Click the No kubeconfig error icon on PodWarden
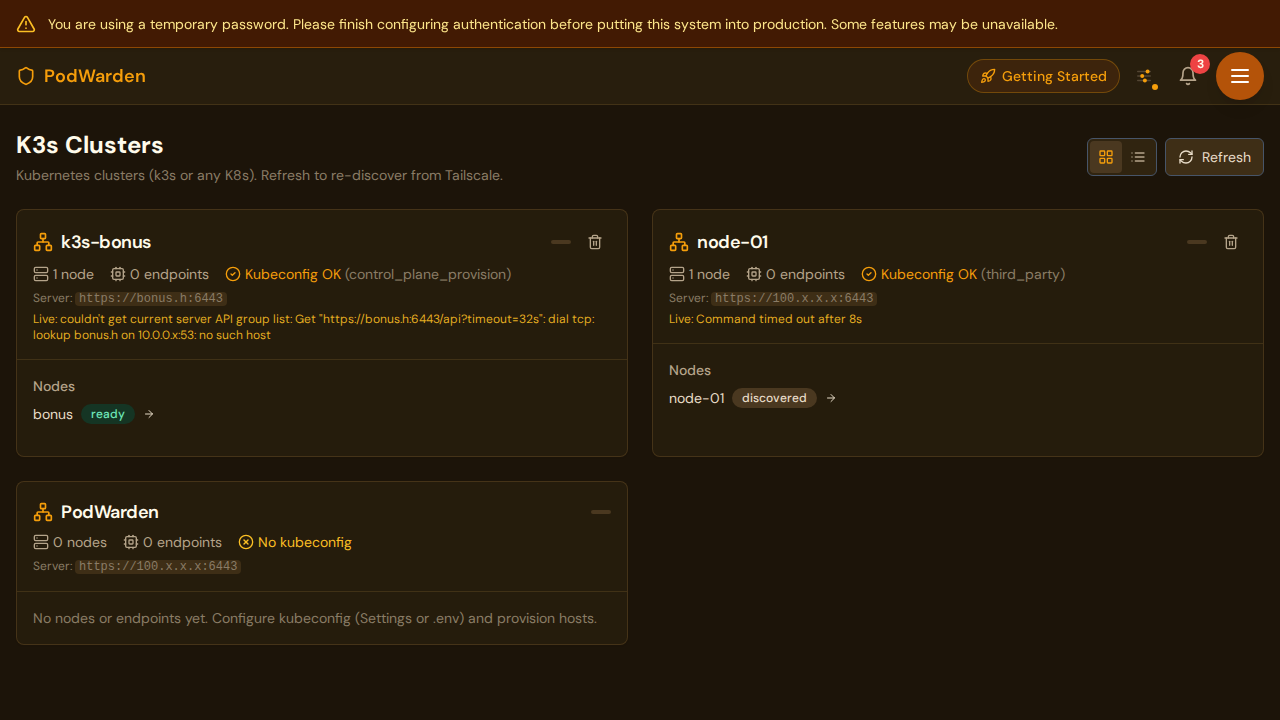Image resolution: width=1280 pixels, height=720 pixels. (x=246, y=542)
